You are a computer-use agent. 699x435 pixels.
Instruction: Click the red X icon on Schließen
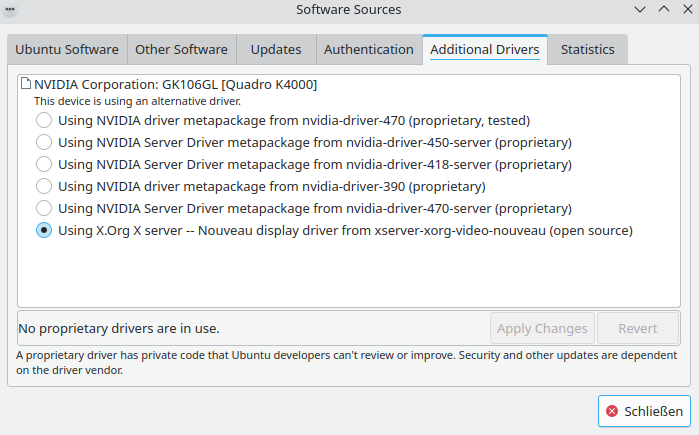(612, 411)
